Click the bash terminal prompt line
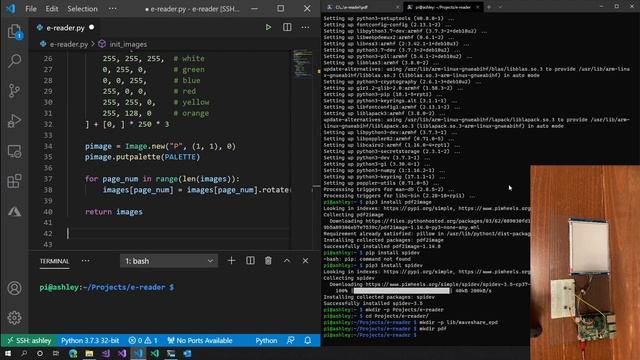Screen dimensions: 640x360 (107, 287)
